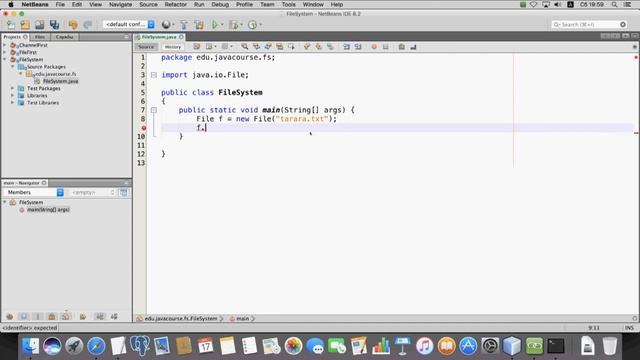Viewport: 640px width, 360px height.
Task: Toggle Show Inherited Members in Navigator
Action: tap(10, 316)
